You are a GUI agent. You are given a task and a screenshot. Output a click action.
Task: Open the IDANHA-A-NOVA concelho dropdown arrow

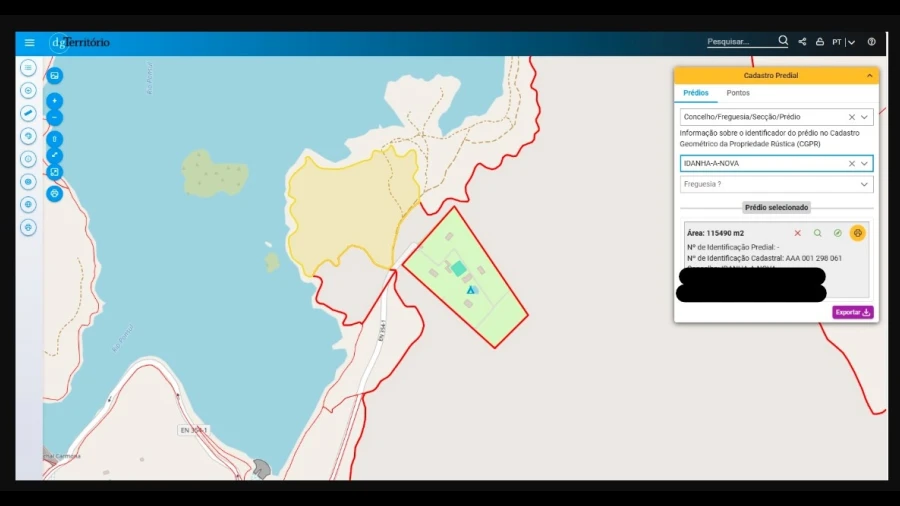[x=864, y=163]
